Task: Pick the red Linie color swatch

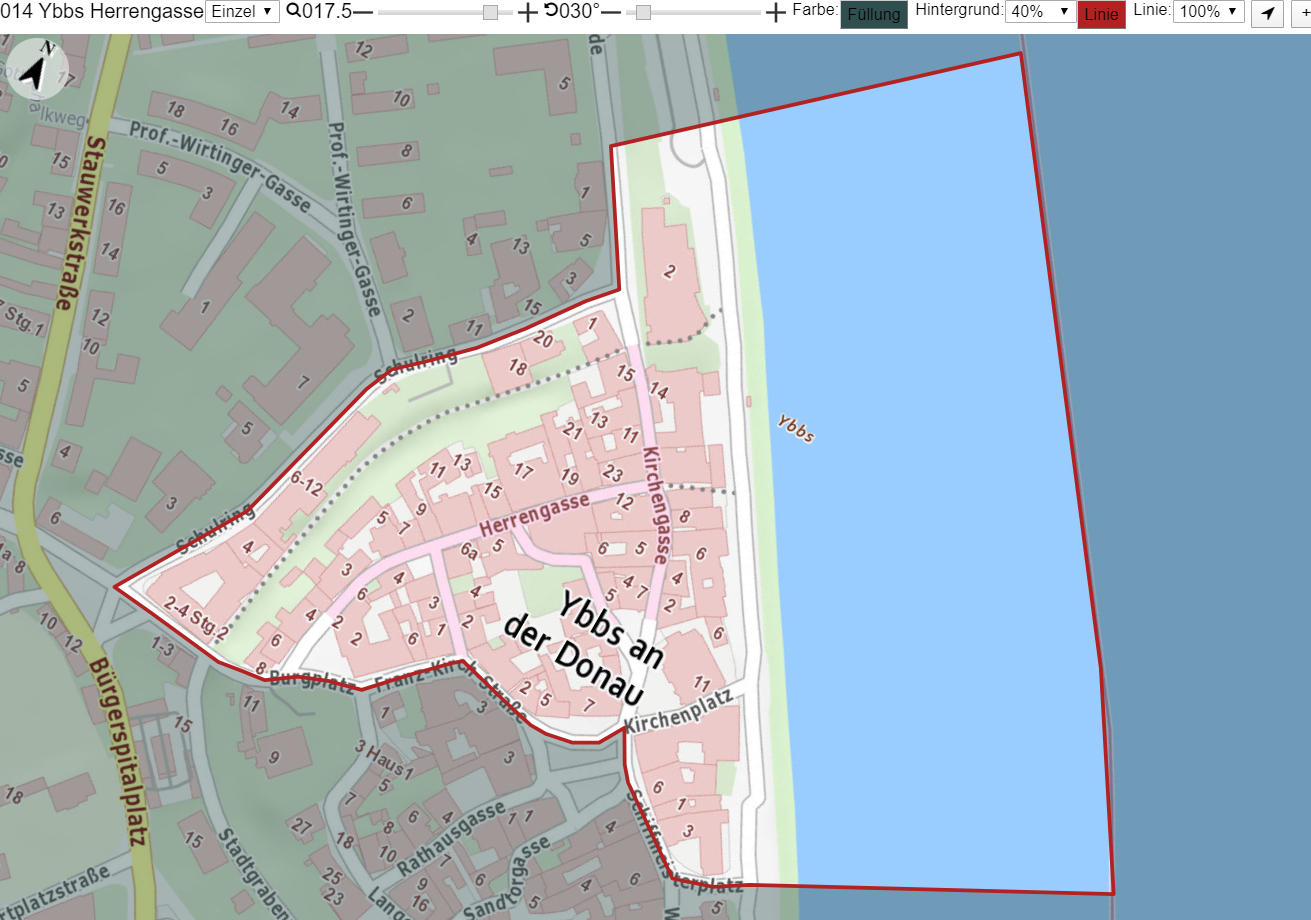Action: pyautogui.click(x=1101, y=14)
